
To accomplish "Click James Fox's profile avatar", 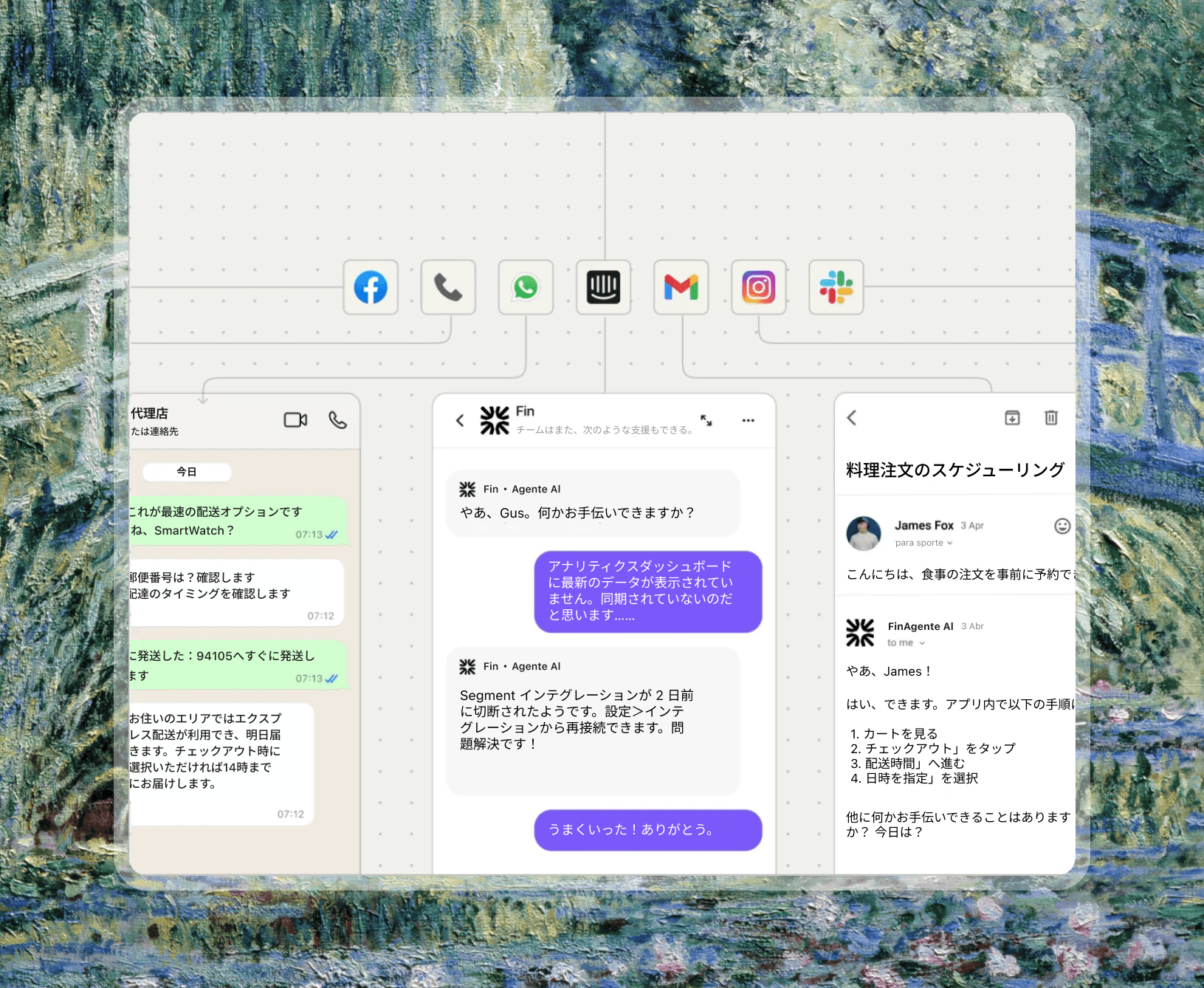I will coord(863,533).
